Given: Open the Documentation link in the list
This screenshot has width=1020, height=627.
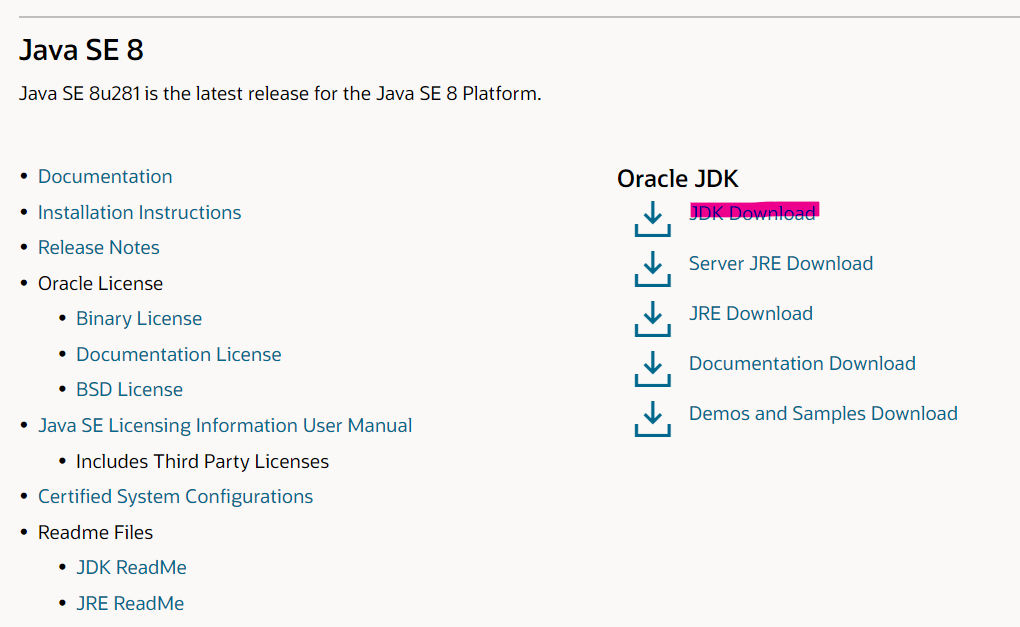Looking at the screenshot, I should click(105, 176).
